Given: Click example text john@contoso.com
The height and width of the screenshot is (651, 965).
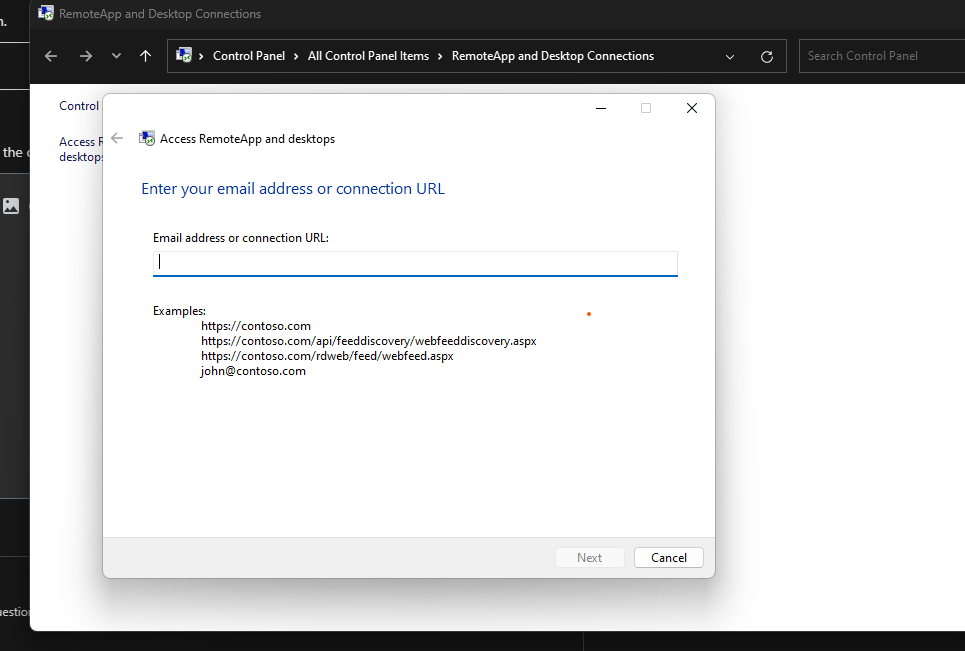Looking at the screenshot, I should 253,371.
